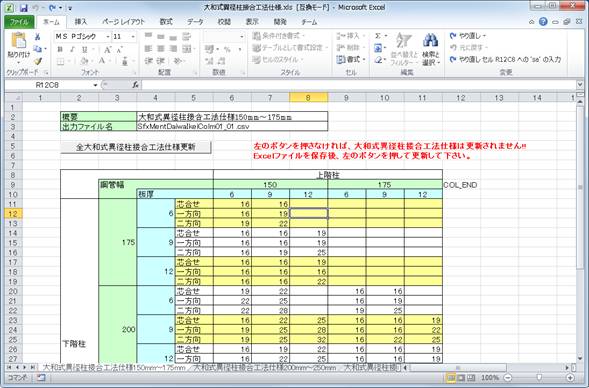Click the AutoSum sigma icon

point(378,36)
